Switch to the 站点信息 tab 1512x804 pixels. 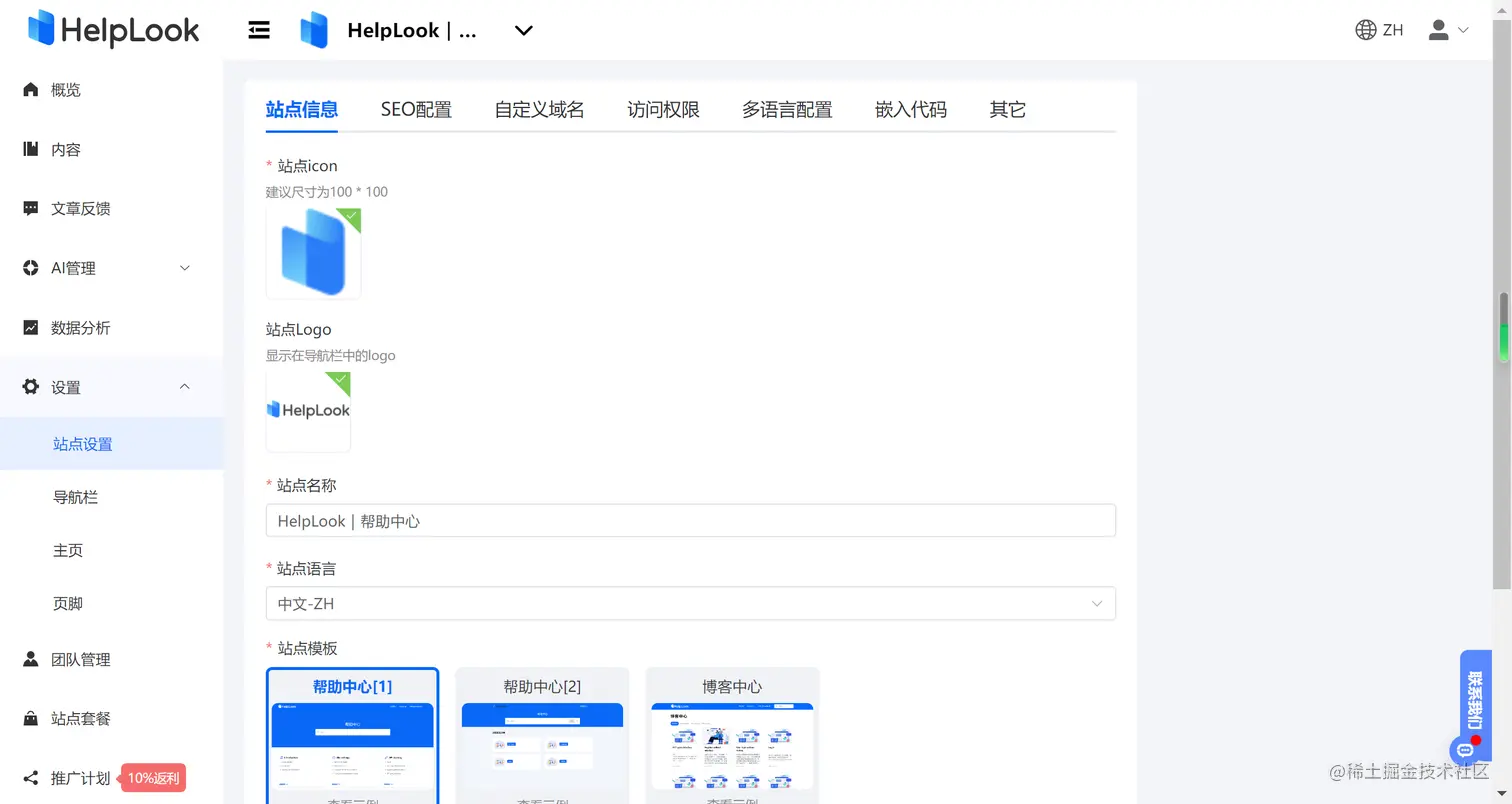pos(302,110)
